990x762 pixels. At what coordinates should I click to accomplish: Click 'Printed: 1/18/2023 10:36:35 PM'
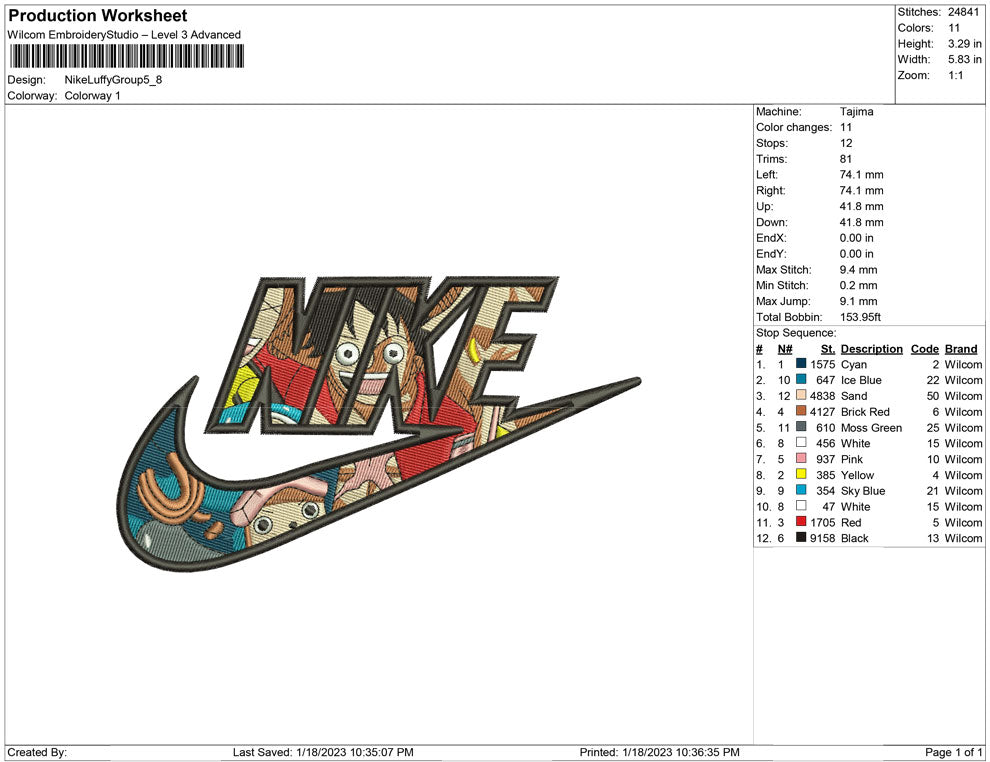[659, 752]
